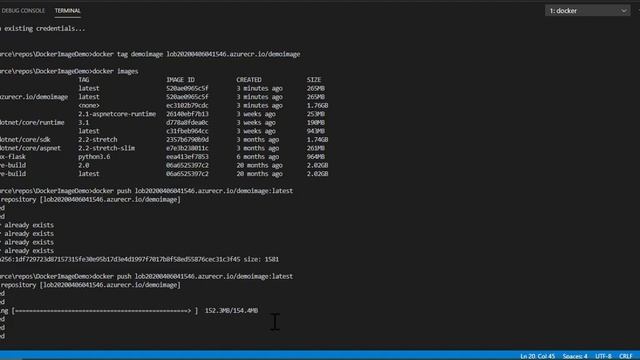Viewport: 640px width, 360px height.
Task: Click the 261MB size value
Action: tap(316, 148)
